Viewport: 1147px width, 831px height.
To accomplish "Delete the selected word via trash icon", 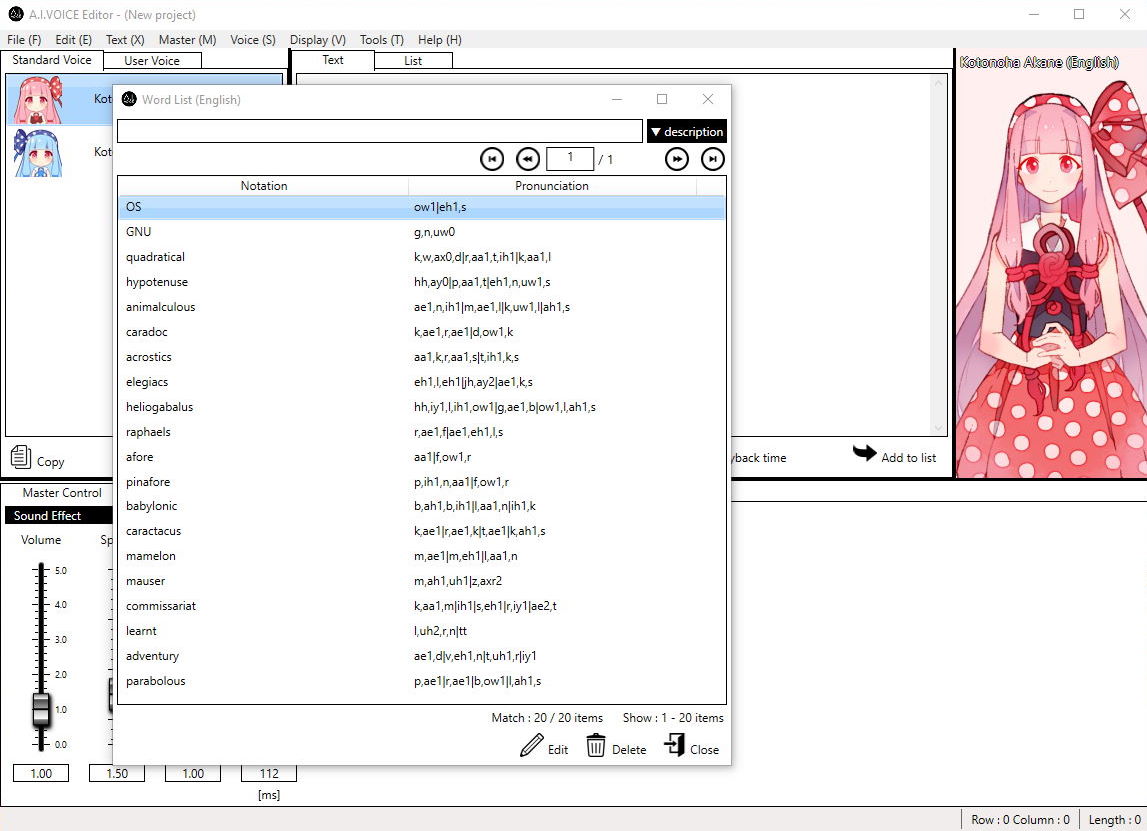I will 596,746.
